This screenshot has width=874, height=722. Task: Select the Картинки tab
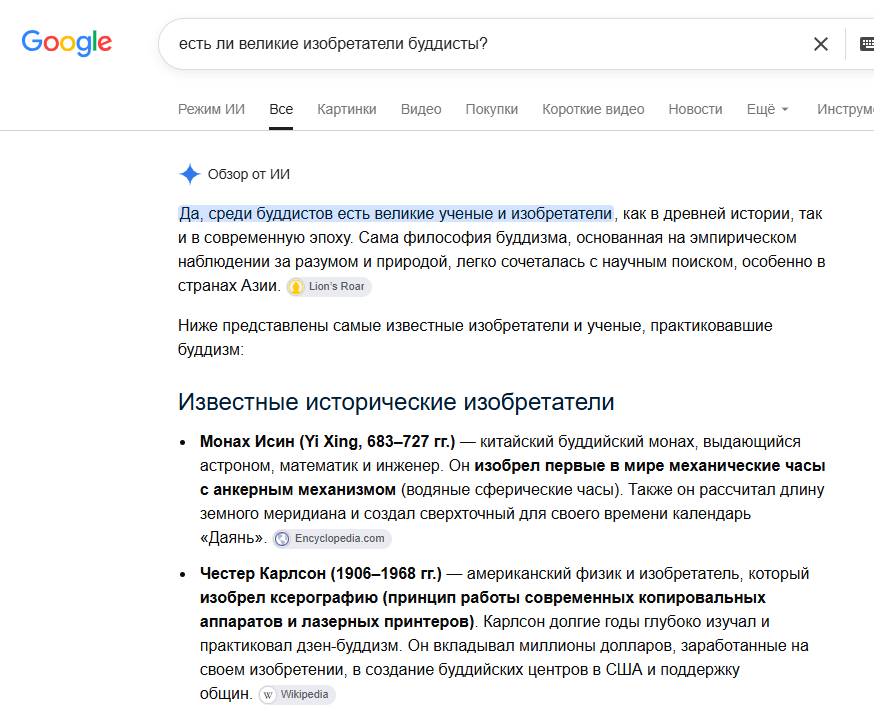(347, 109)
